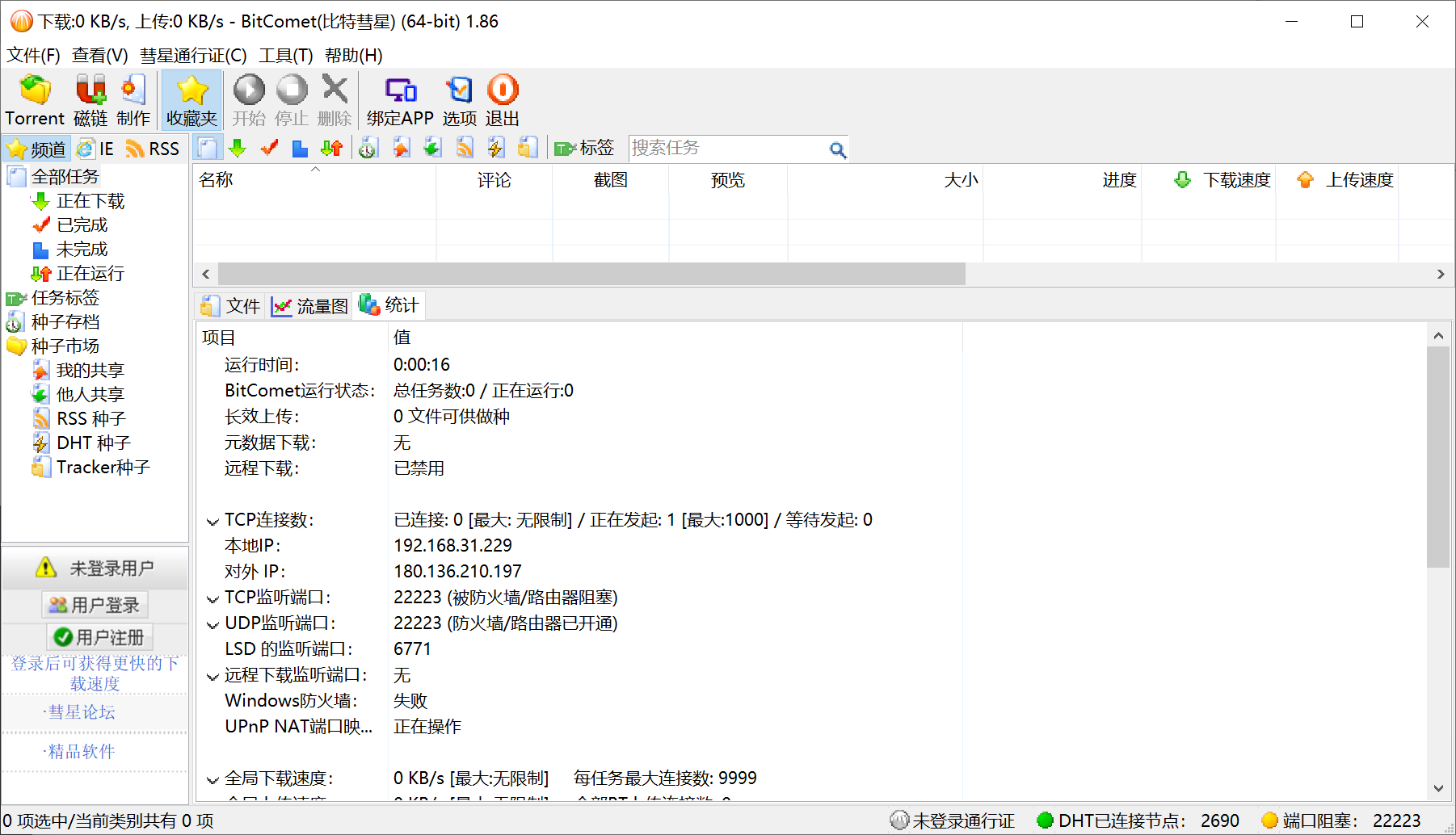Image resolution: width=1456 pixels, height=835 pixels.
Task: Filter running tasks with up-down arrows icon
Action: coord(331,148)
